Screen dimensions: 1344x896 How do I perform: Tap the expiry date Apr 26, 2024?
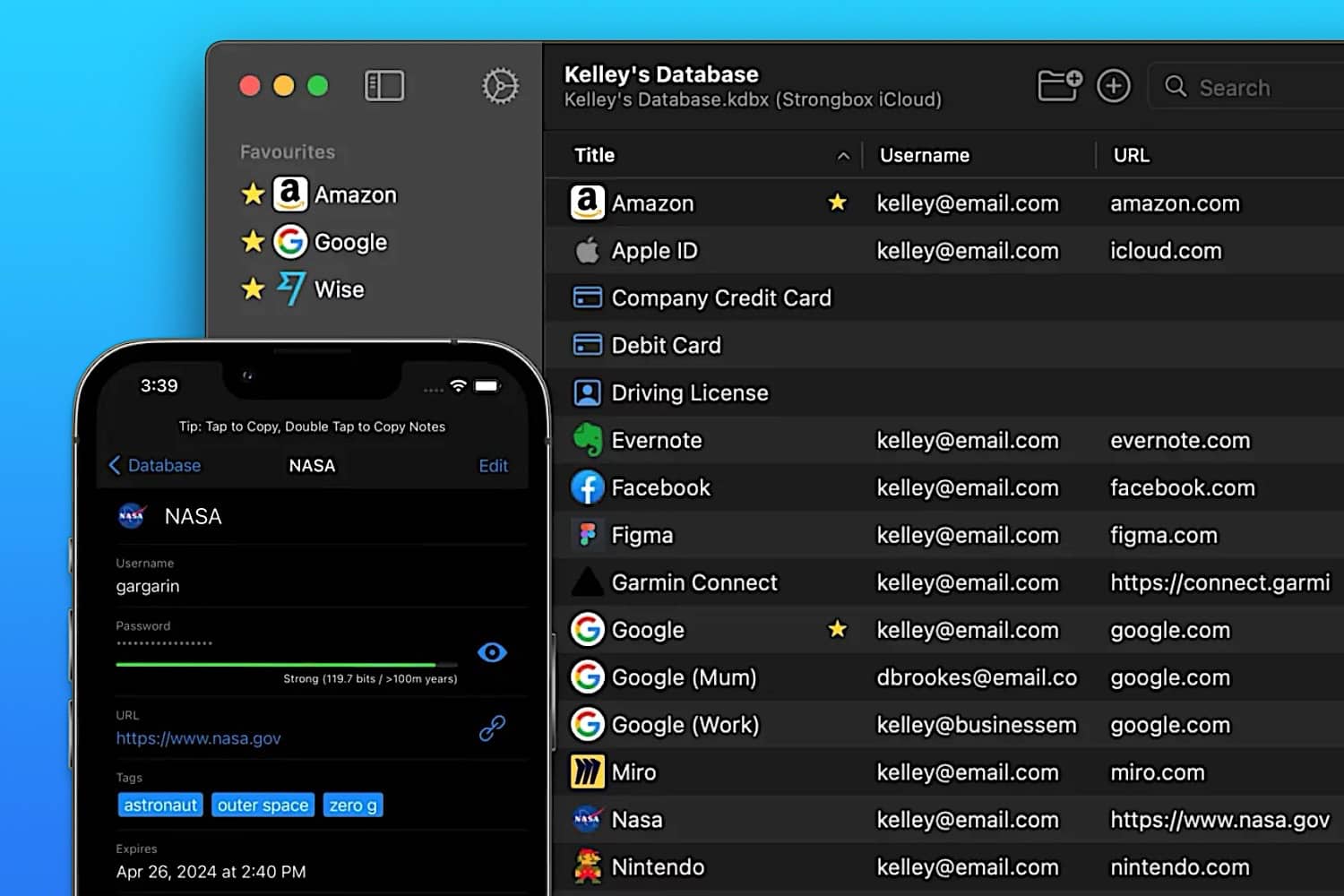click(211, 872)
